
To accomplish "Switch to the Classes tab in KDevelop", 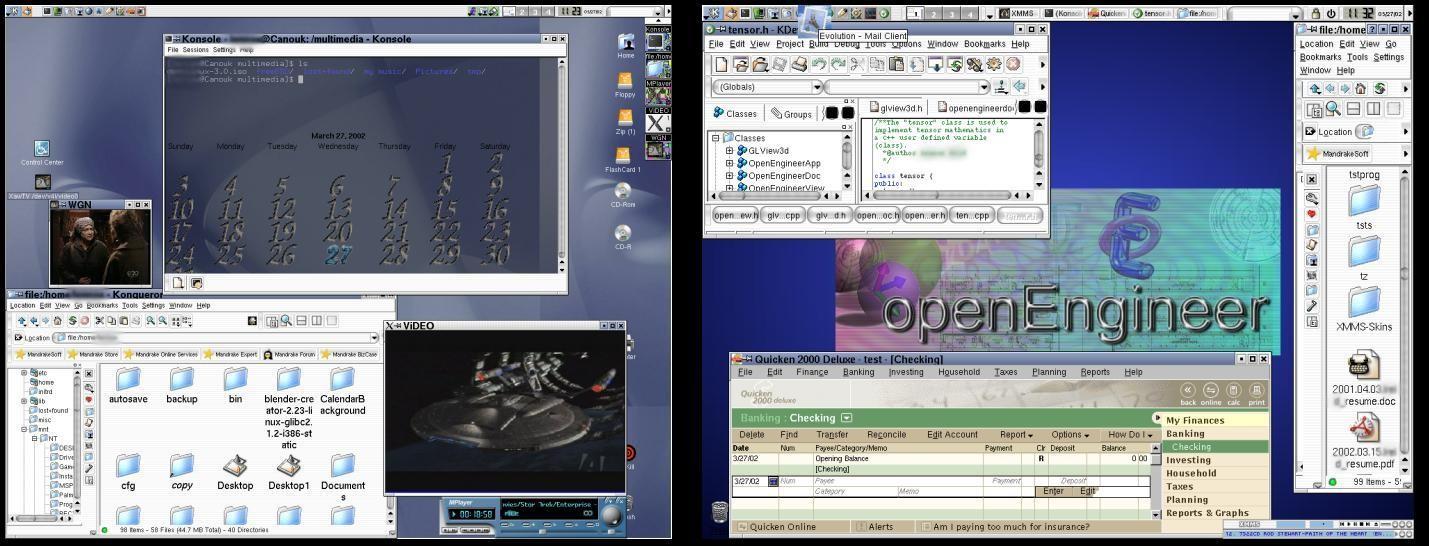I will pyautogui.click(x=735, y=114).
